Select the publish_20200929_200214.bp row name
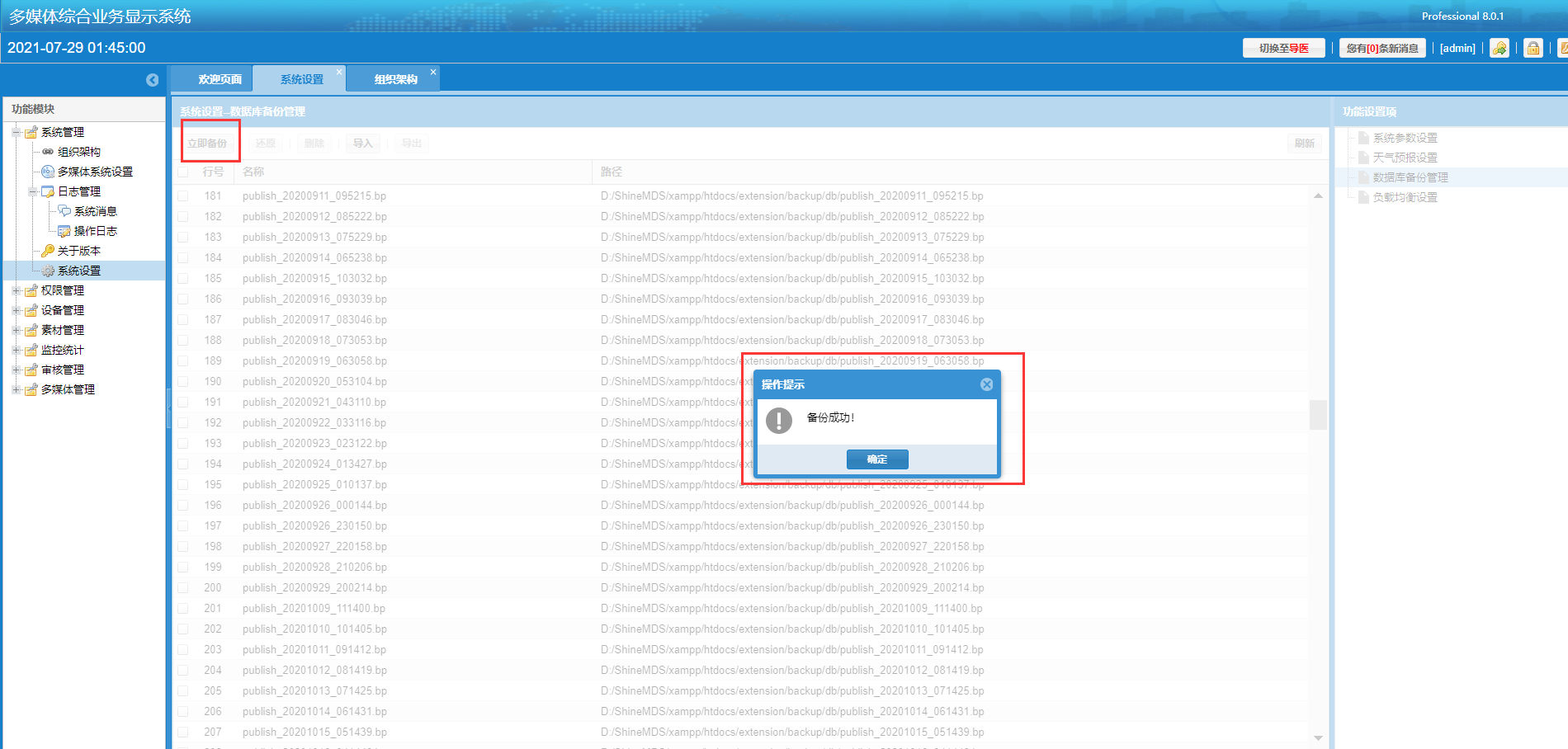The height and width of the screenshot is (749, 1568). tap(314, 588)
